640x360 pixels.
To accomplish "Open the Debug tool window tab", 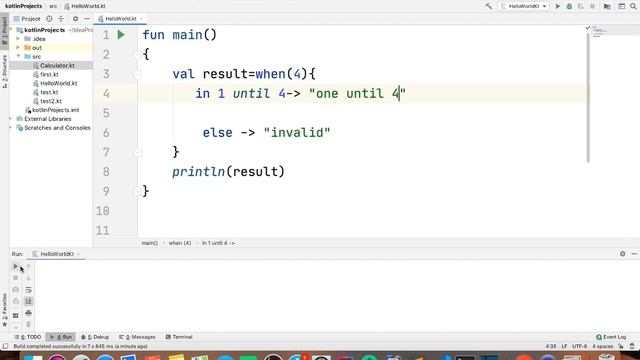I will 95,337.
